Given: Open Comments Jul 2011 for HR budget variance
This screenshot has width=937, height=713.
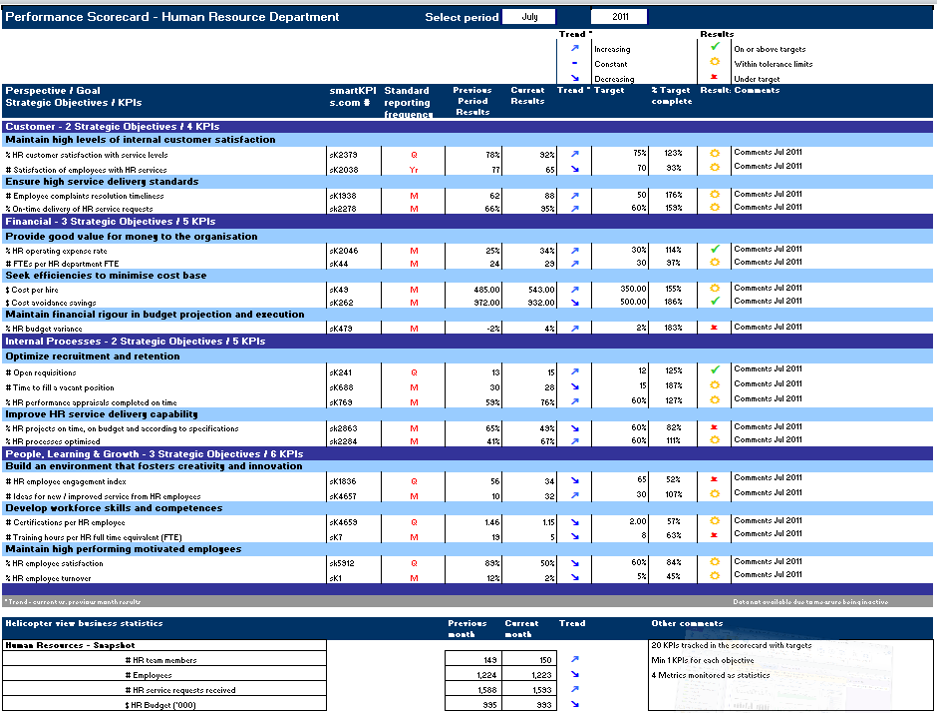Looking at the screenshot, I should tap(767, 327).
